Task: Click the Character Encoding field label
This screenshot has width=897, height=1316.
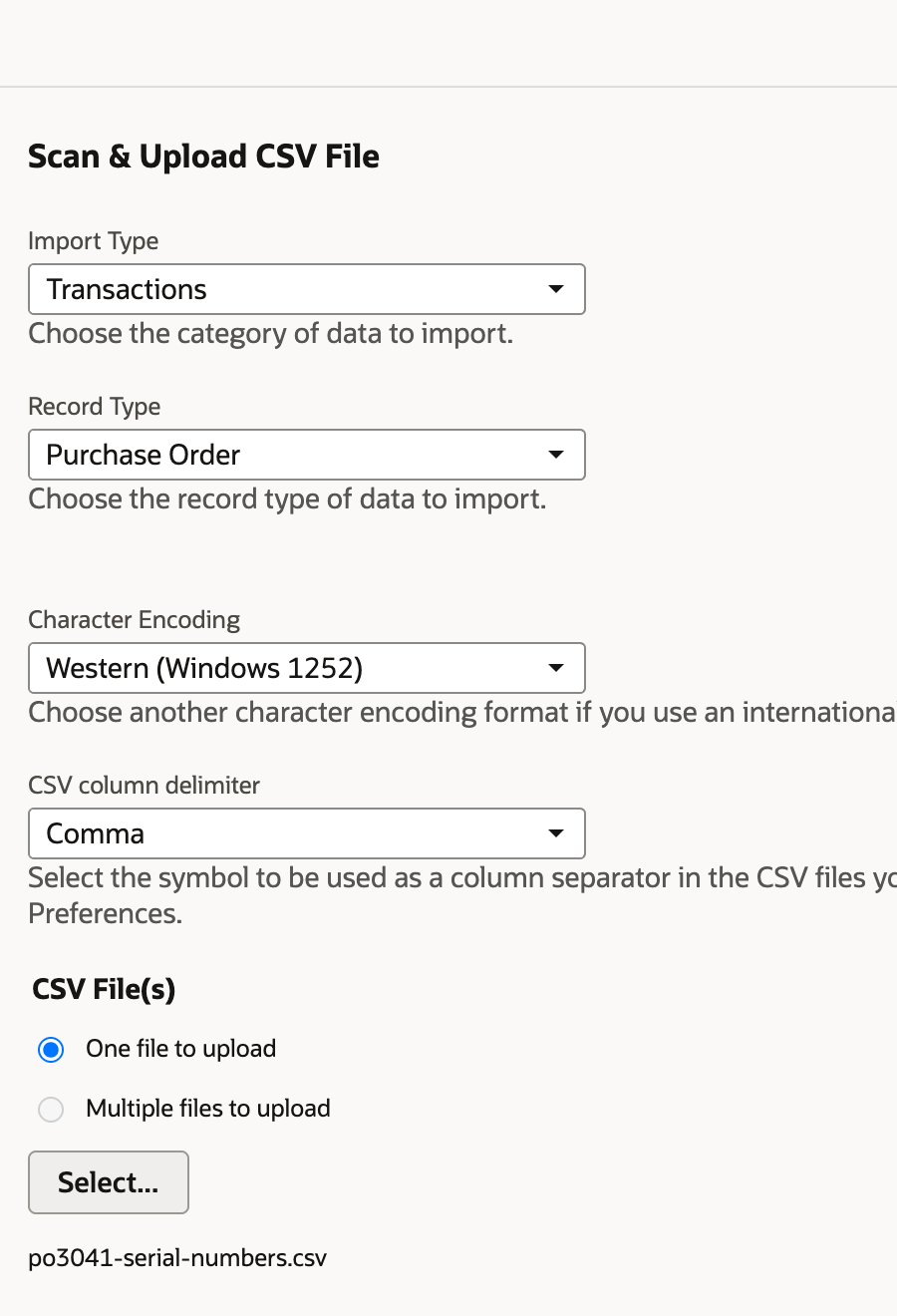Action: click(135, 620)
